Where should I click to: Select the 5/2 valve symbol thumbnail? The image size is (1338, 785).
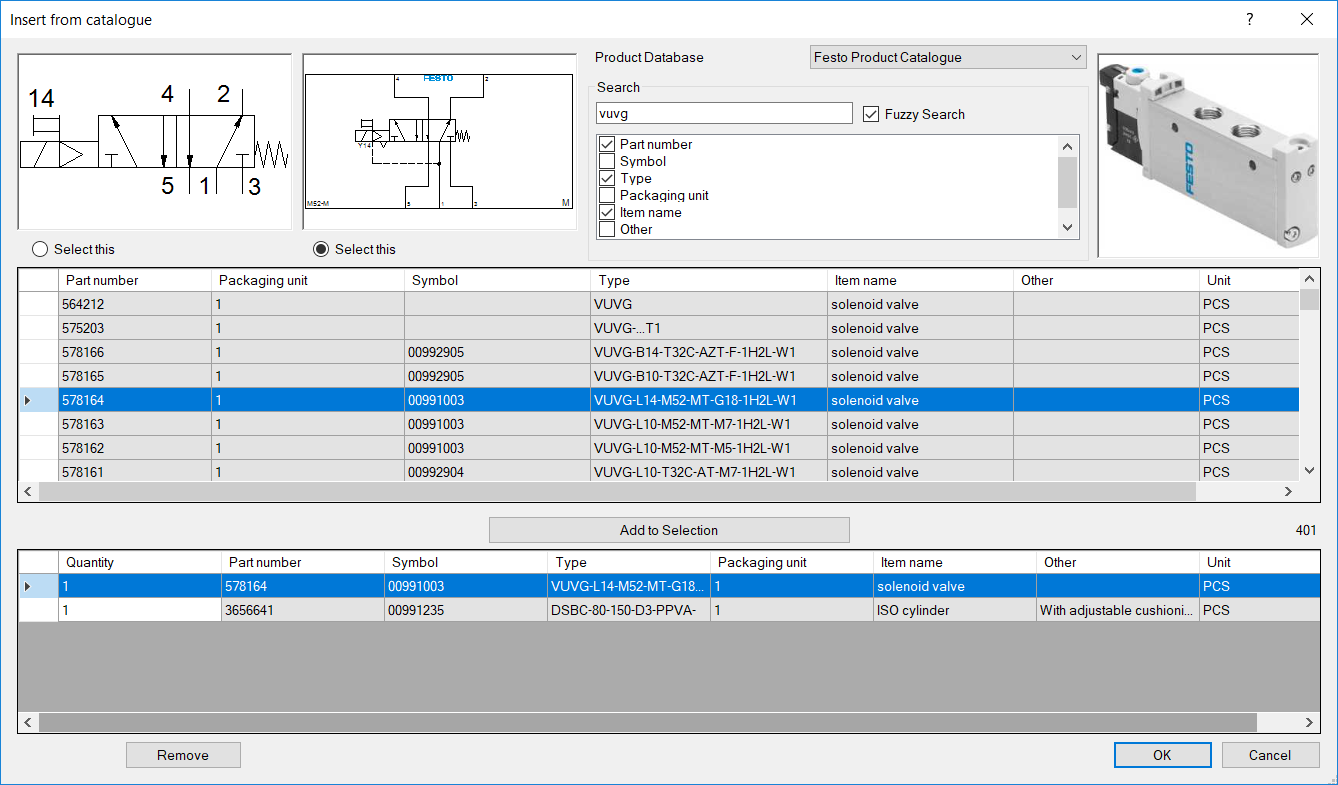155,142
